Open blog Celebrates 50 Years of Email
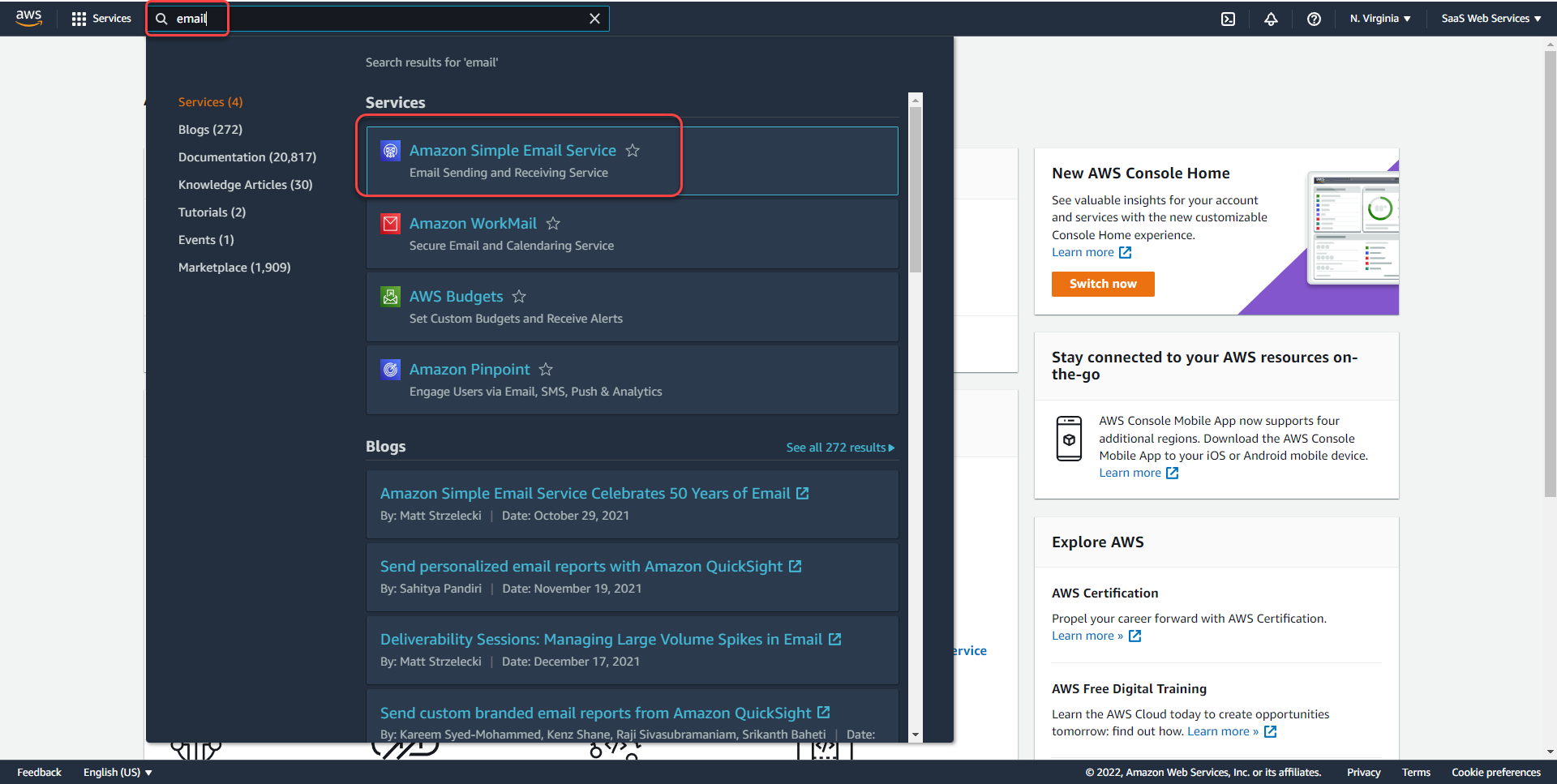Viewport: 1557px width, 784px height. click(585, 494)
